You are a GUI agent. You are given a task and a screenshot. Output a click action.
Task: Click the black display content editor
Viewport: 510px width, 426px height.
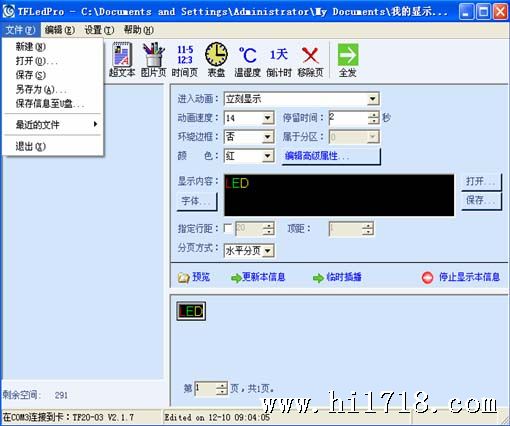[x=339, y=195]
